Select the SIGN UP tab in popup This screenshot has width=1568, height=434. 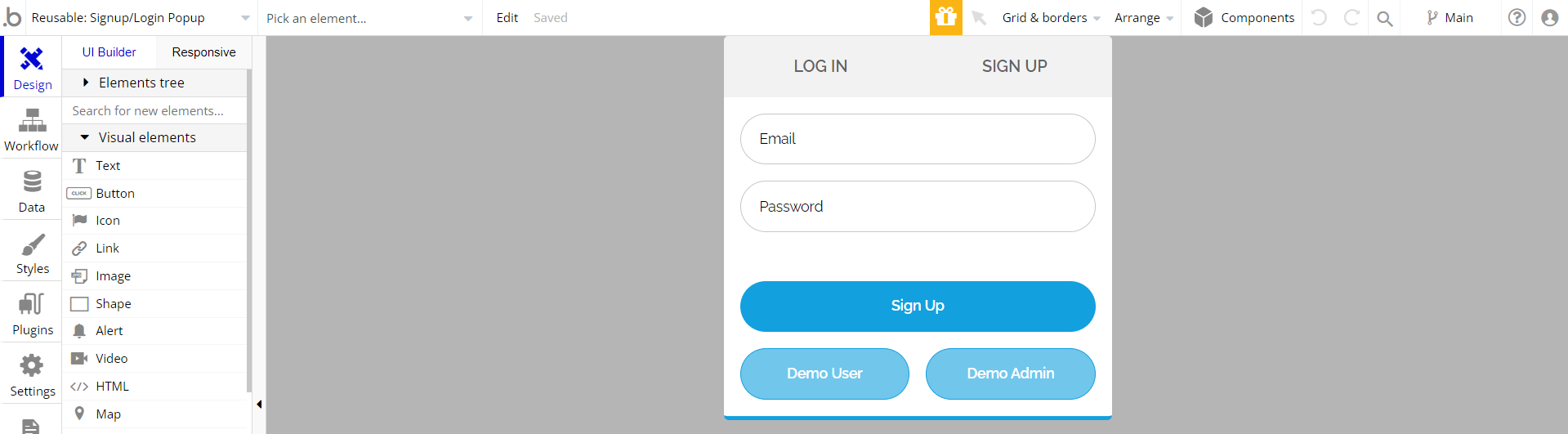coord(1014,66)
